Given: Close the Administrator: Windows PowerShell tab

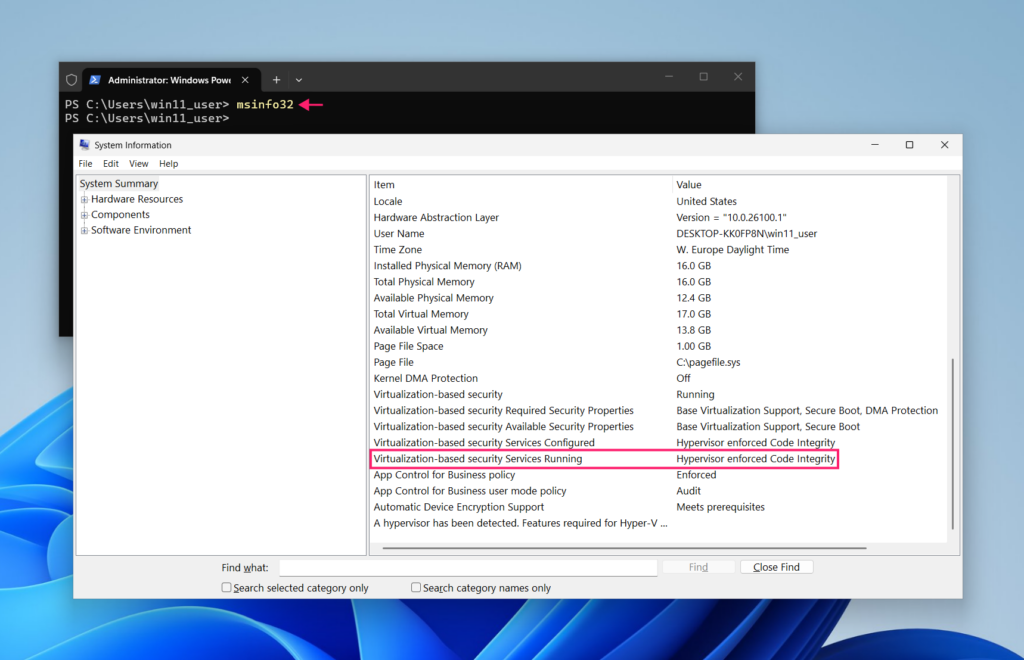Looking at the screenshot, I should [245, 80].
